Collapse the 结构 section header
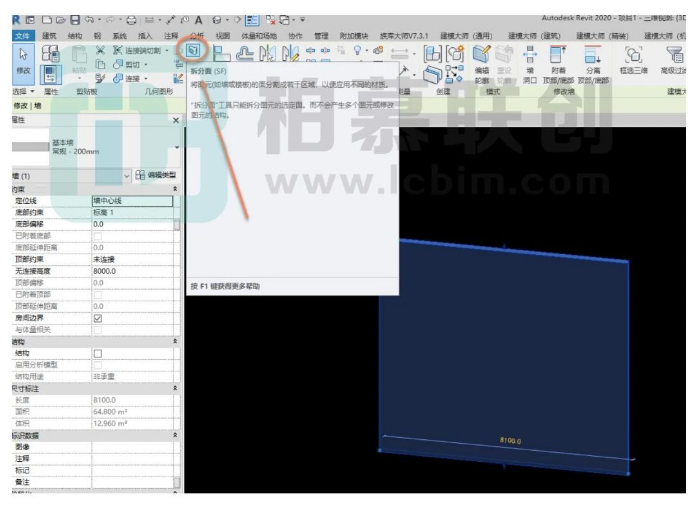The width and height of the screenshot is (688, 507). pyautogui.click(x=175, y=341)
